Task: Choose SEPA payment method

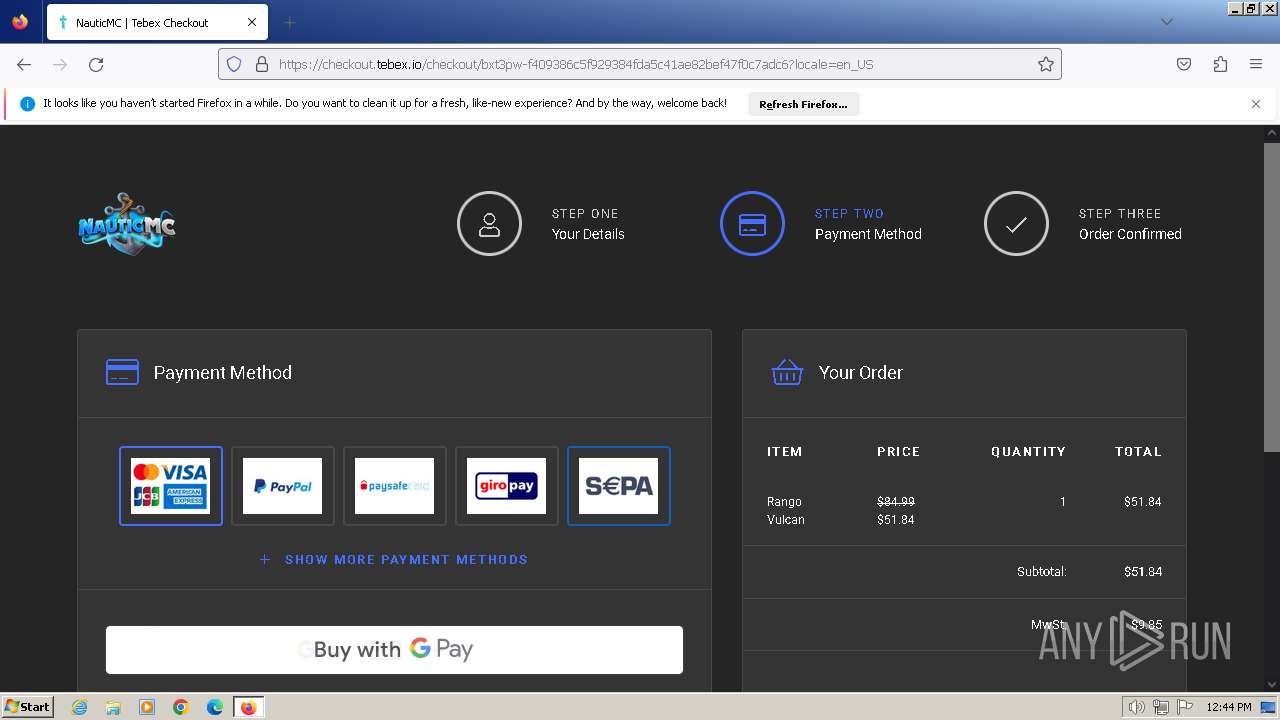Action: [x=619, y=486]
